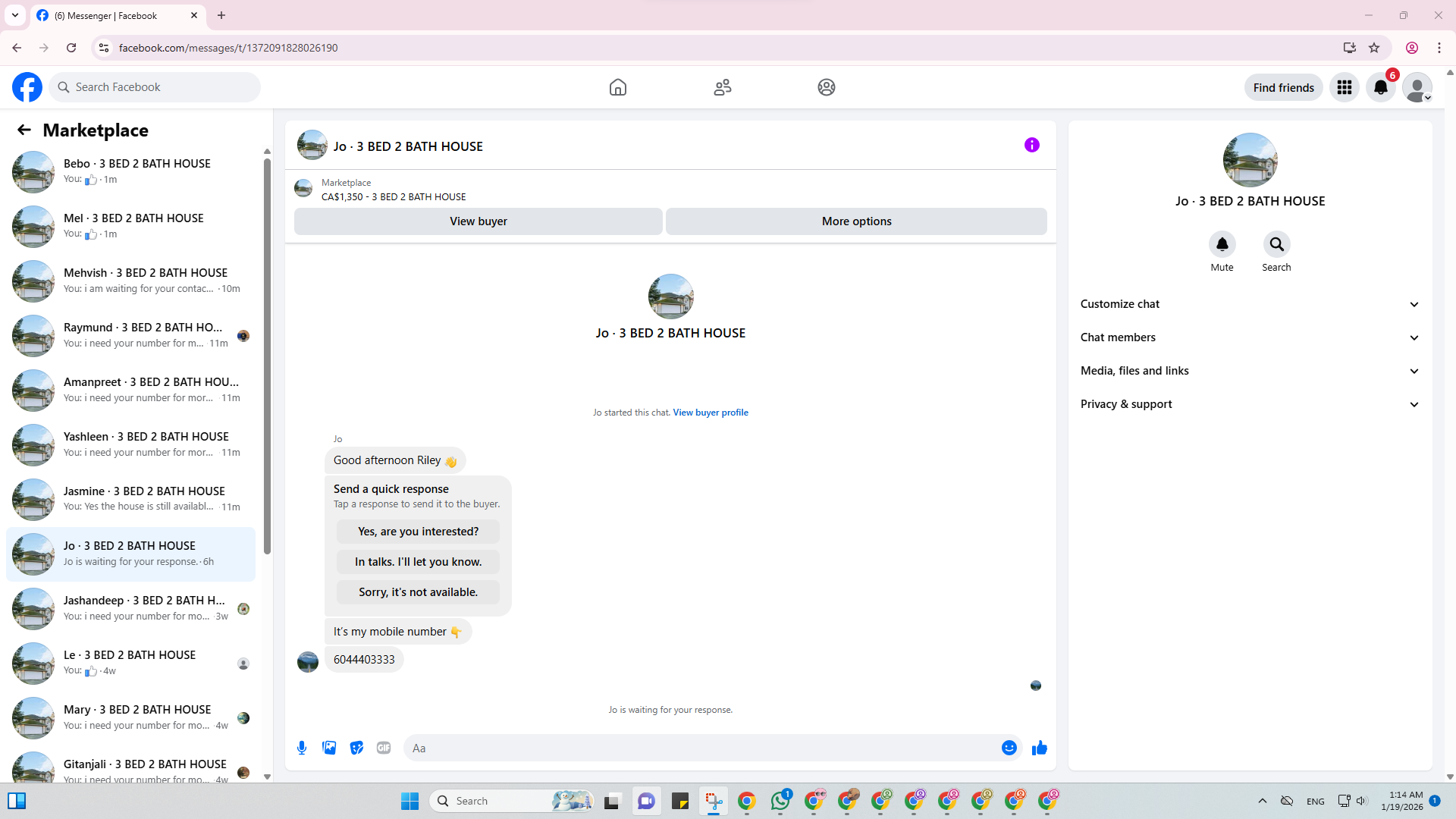The width and height of the screenshot is (1456, 819).
Task: Mute the Jo conversation
Action: coord(1222,244)
